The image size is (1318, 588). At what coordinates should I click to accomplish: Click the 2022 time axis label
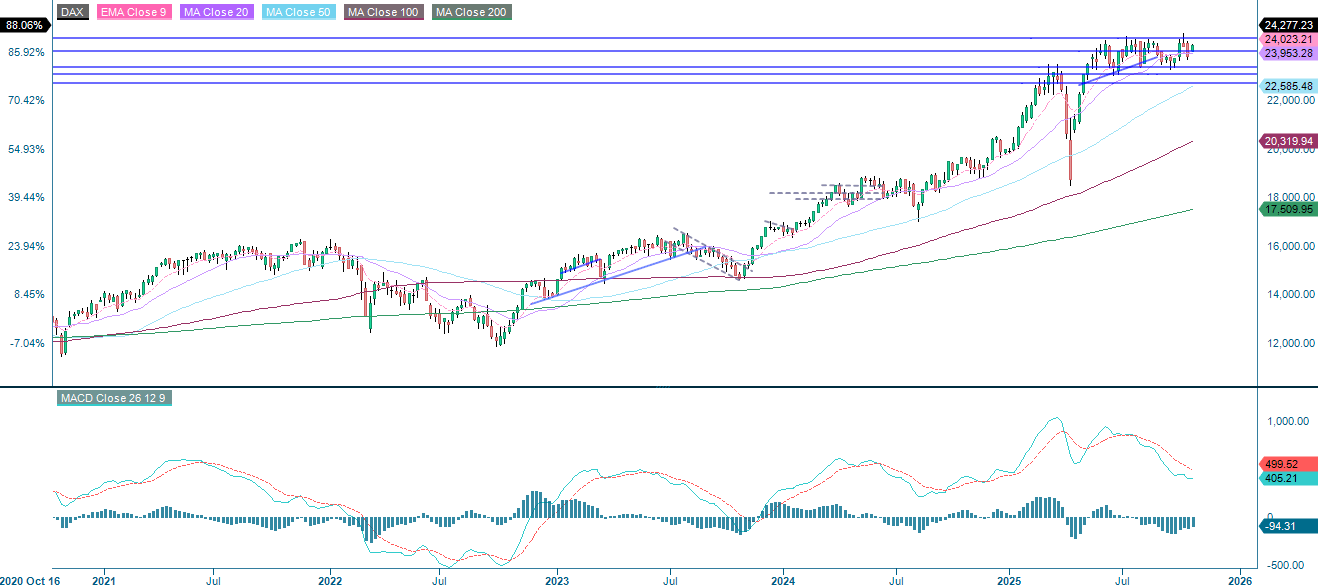point(331,579)
